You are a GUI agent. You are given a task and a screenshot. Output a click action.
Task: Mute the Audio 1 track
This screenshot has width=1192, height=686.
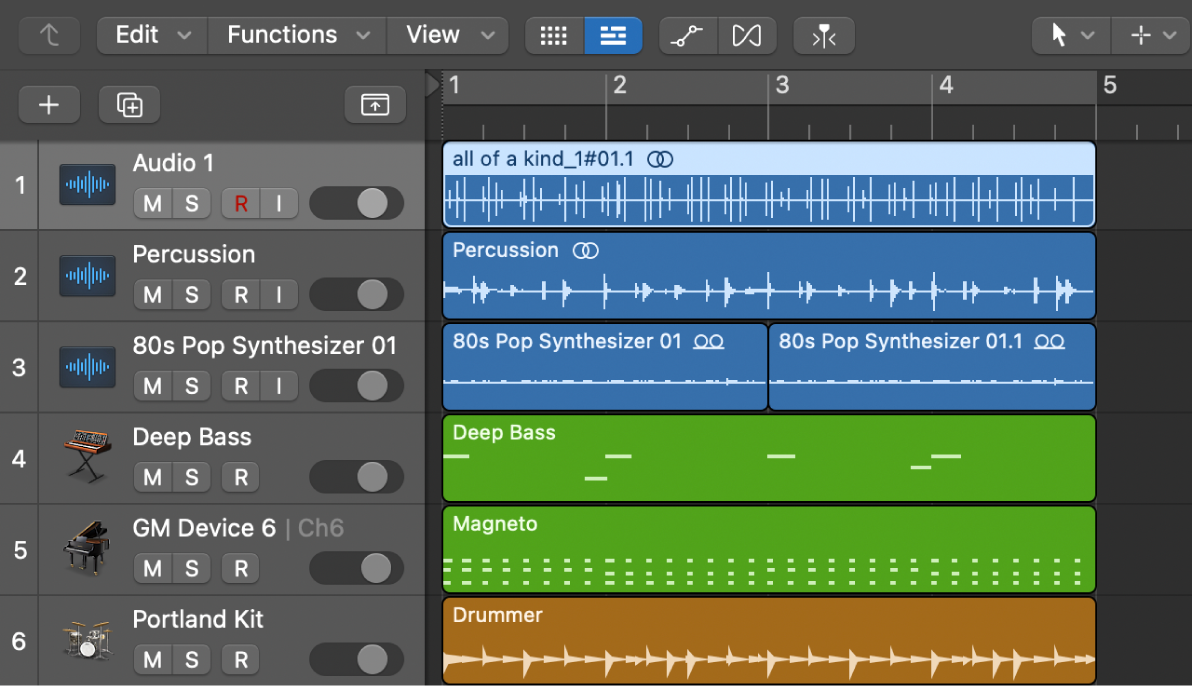[x=152, y=203]
